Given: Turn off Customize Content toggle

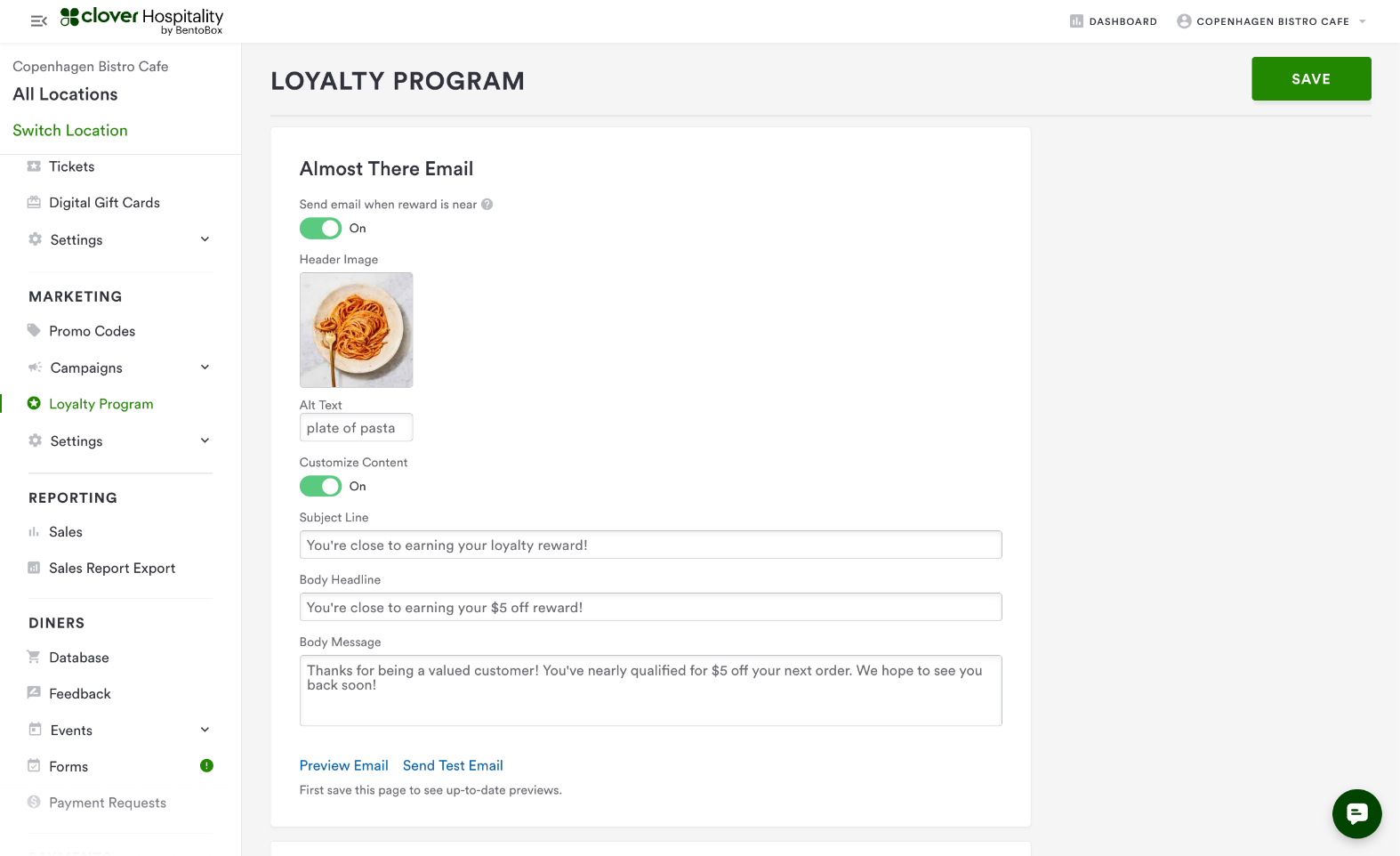Looking at the screenshot, I should [320, 487].
